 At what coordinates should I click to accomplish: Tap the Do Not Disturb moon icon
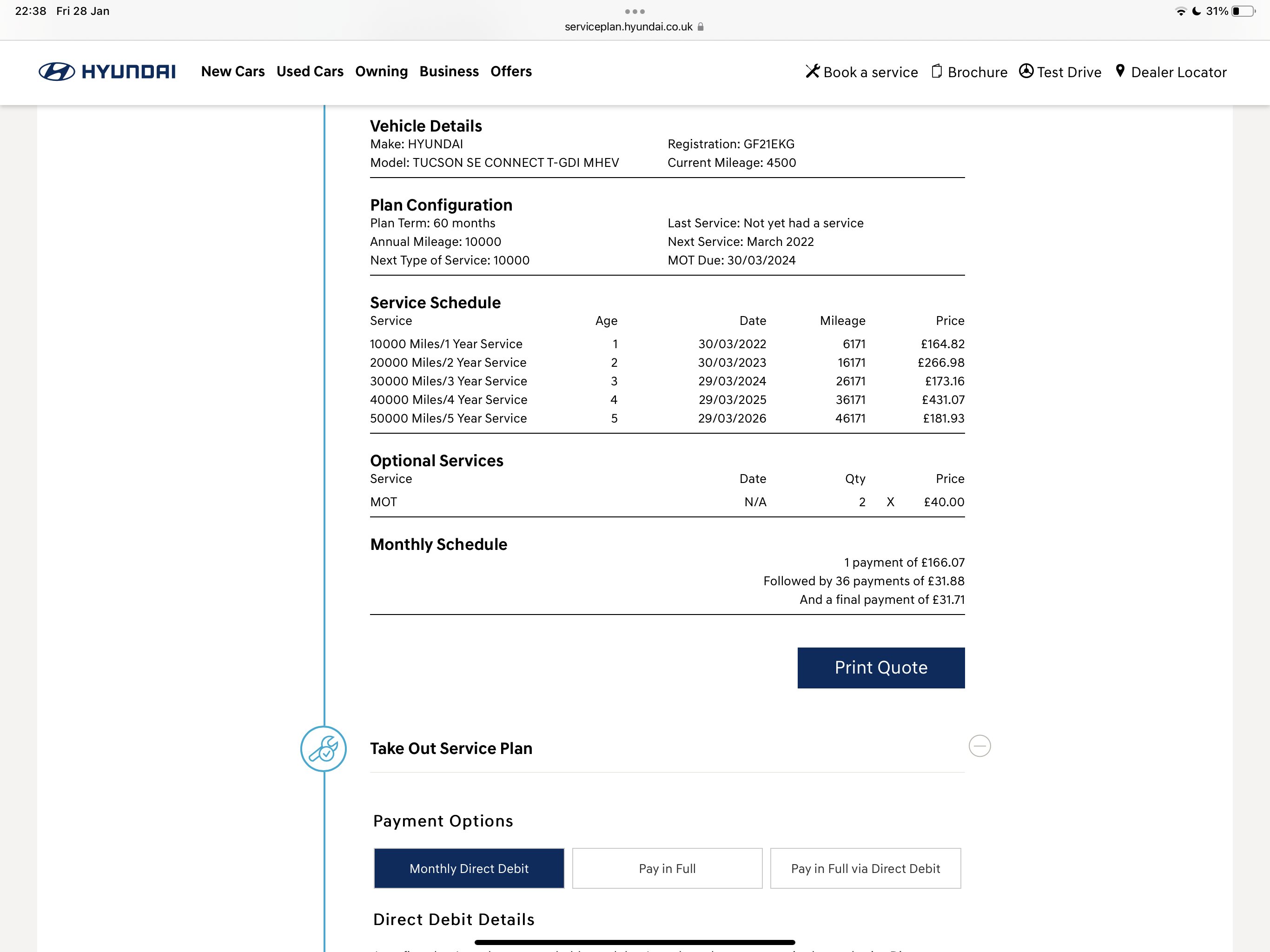point(1197,12)
